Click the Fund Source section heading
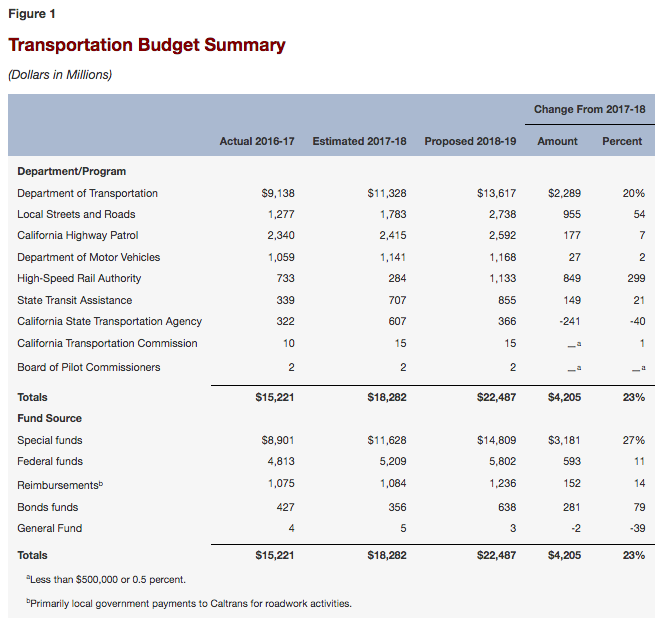 (49, 418)
